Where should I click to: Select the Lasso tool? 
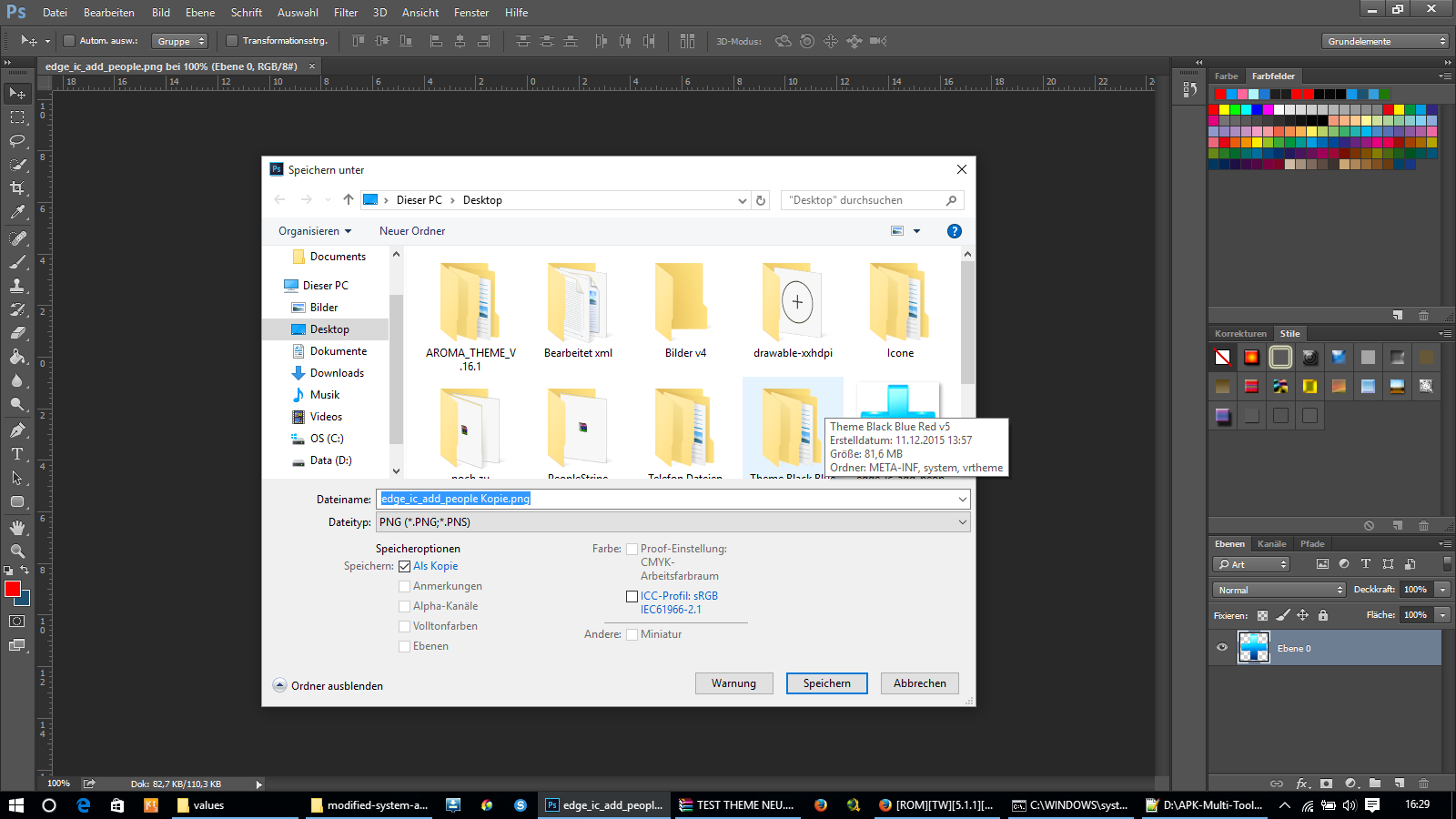pyautogui.click(x=17, y=141)
